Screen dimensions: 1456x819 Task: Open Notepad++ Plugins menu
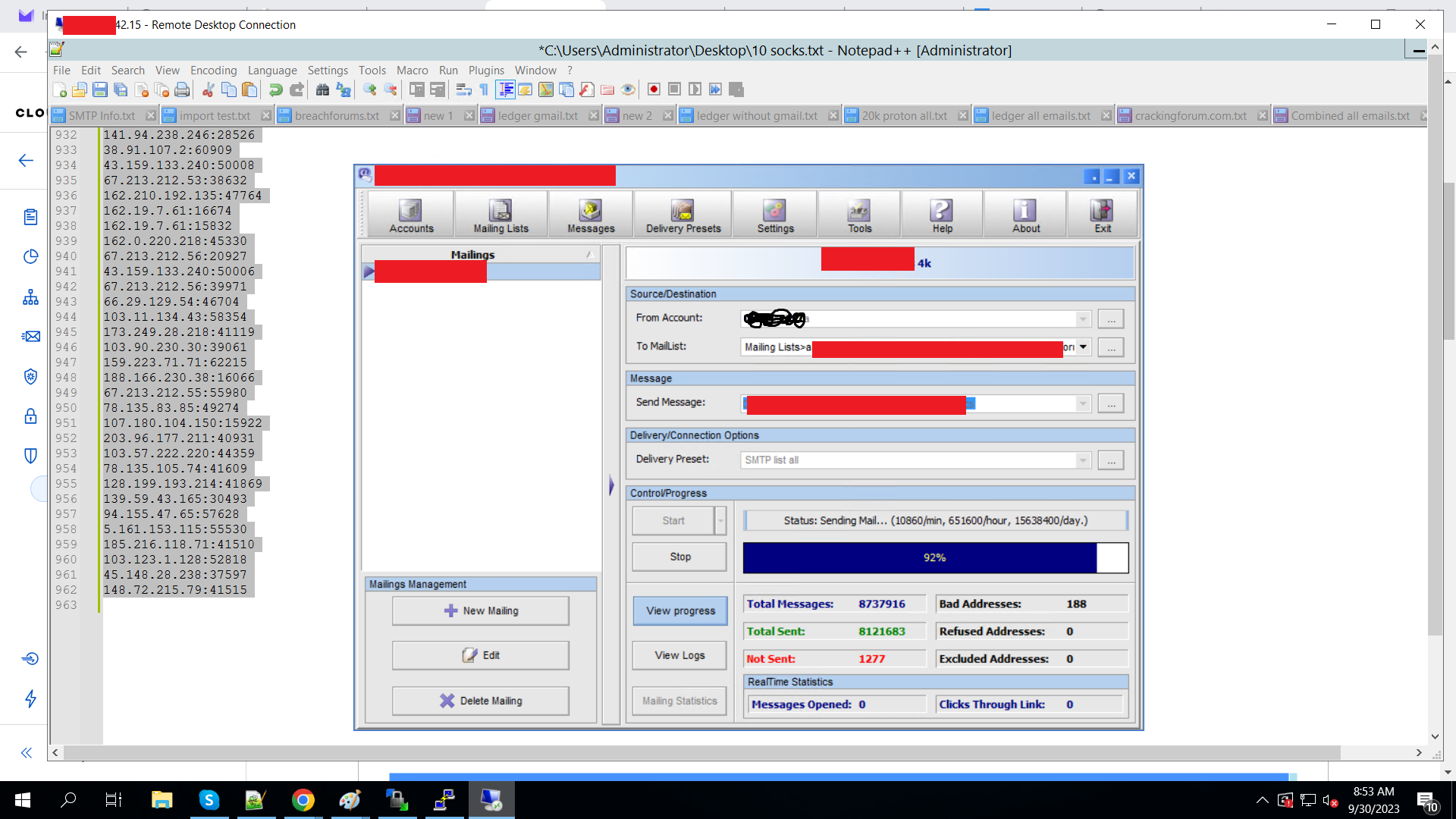coord(486,71)
